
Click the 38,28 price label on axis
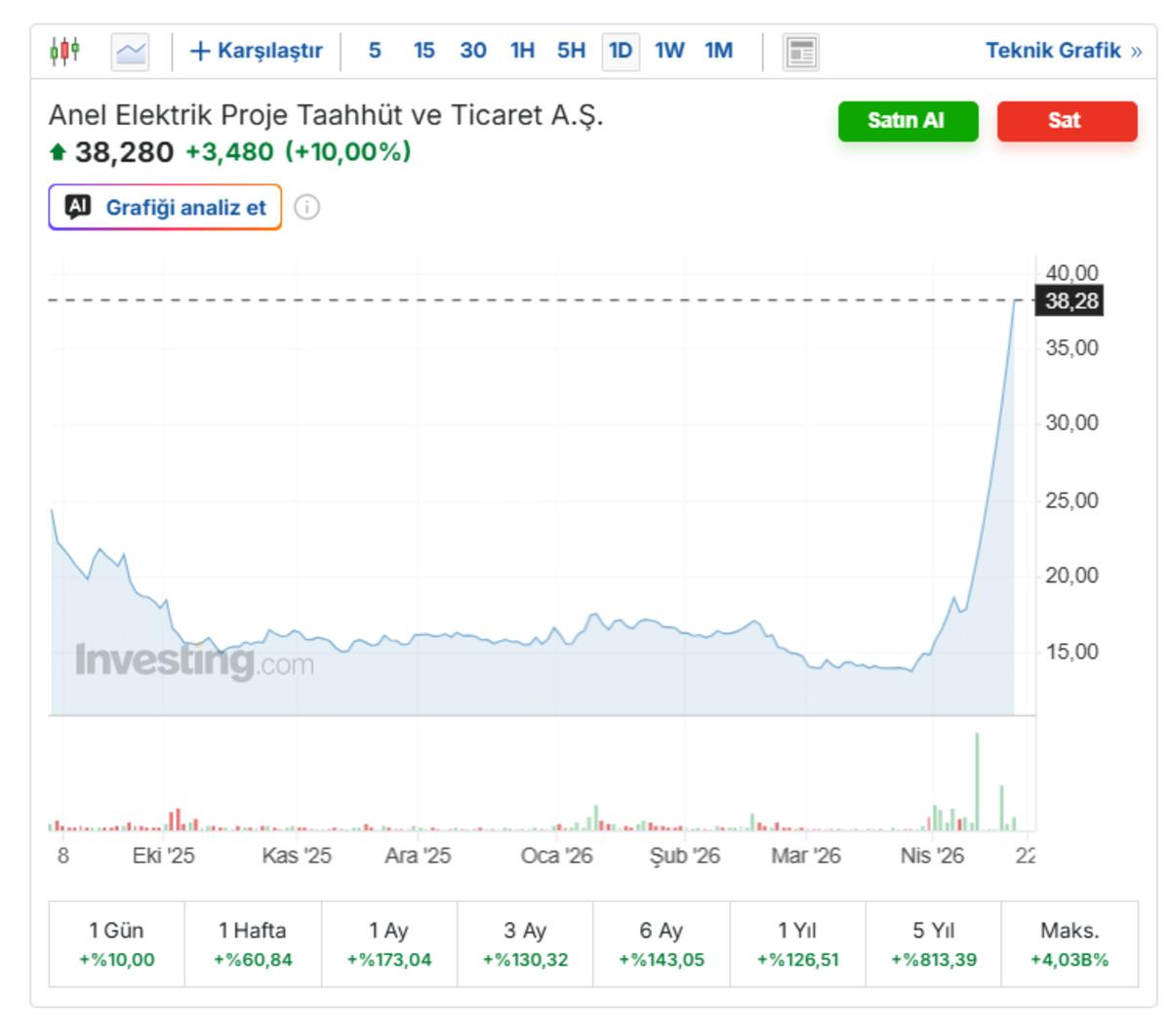1070,300
